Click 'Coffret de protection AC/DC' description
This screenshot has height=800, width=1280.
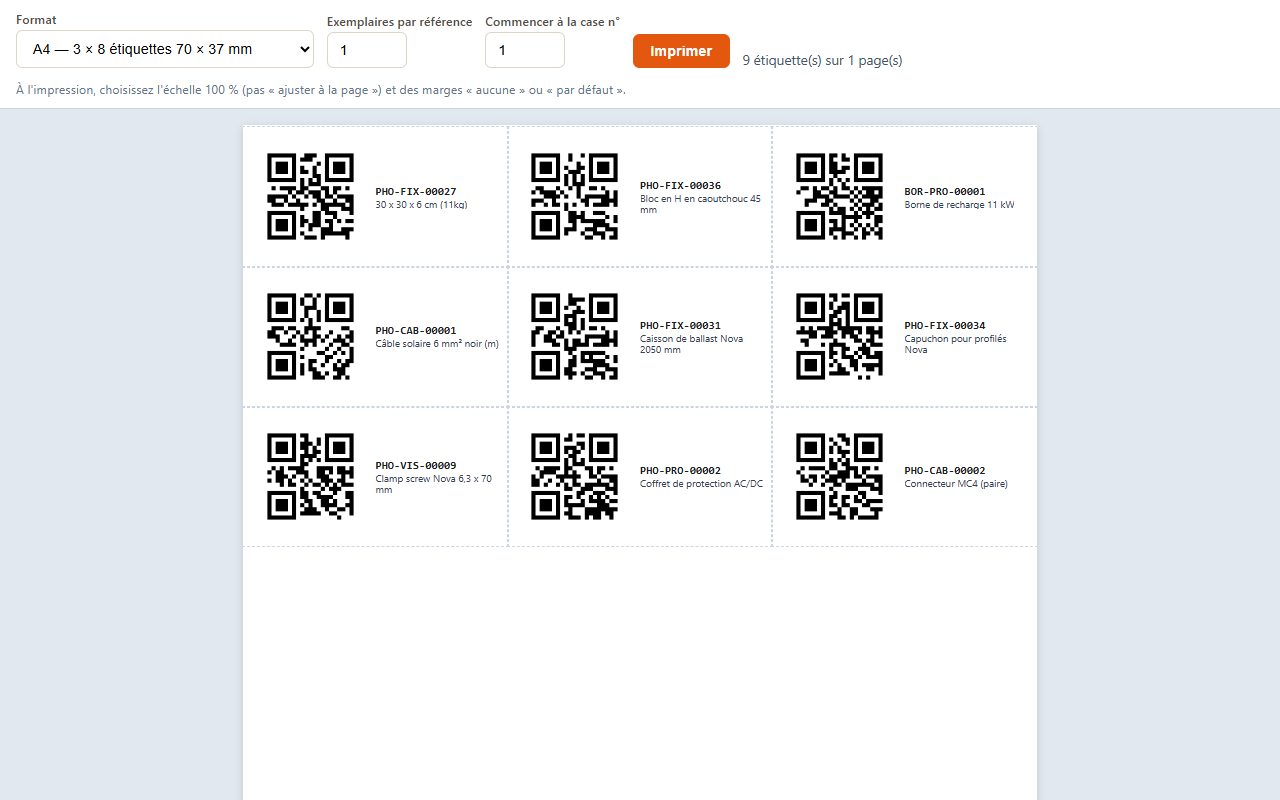coord(701,484)
